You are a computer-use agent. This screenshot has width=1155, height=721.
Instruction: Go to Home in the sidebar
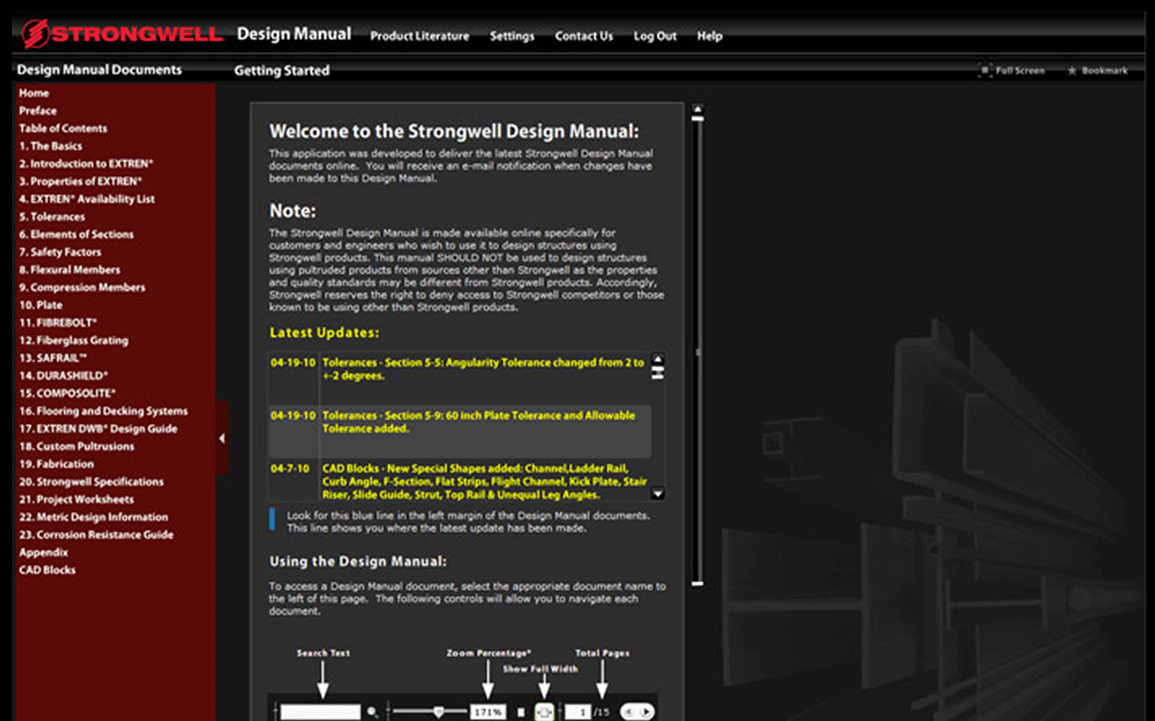coord(34,93)
